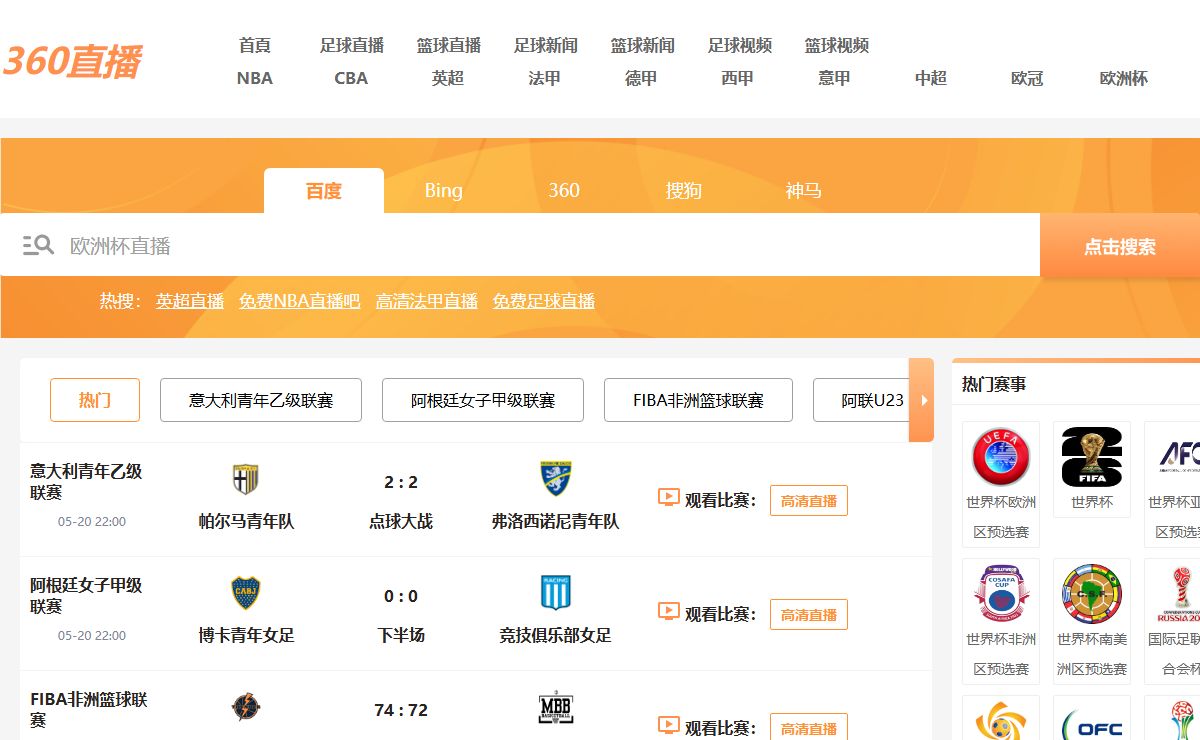Screen dimensions: 1200x740
Task: Click 高清直播 in the FIBA非洲篮球联赛 row
Action: [x=809, y=727]
